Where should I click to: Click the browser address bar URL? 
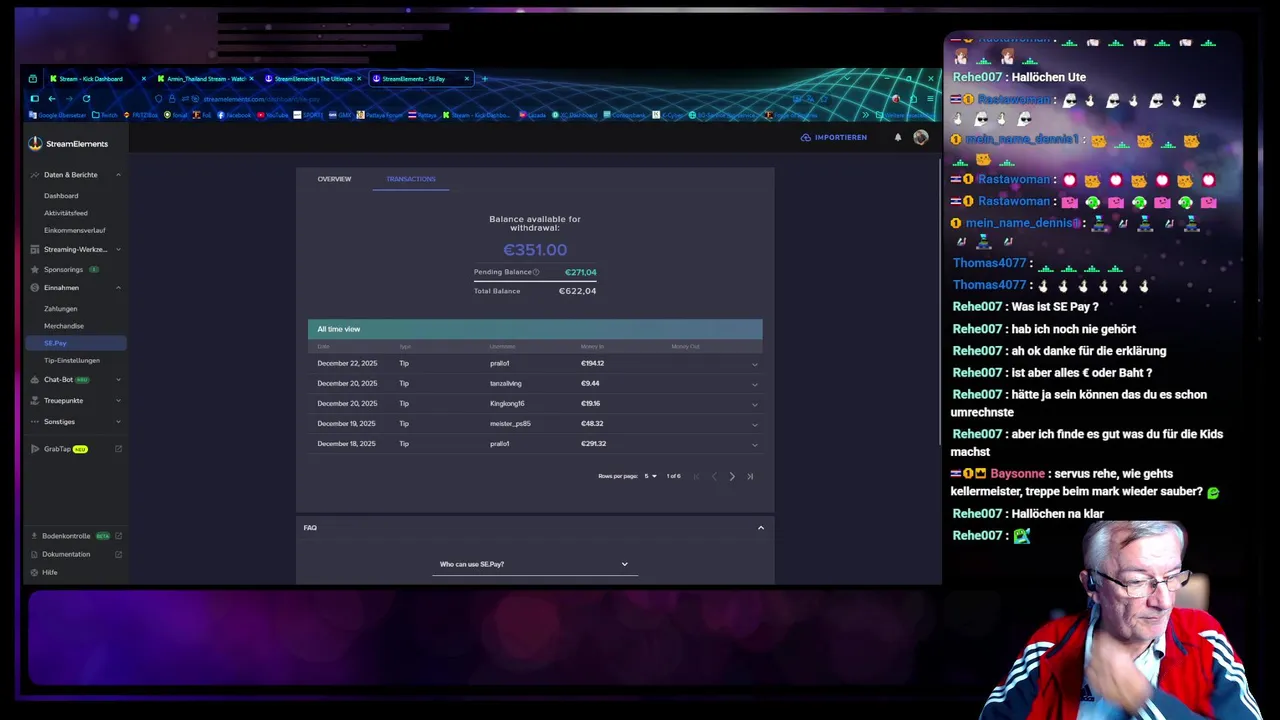(260, 98)
